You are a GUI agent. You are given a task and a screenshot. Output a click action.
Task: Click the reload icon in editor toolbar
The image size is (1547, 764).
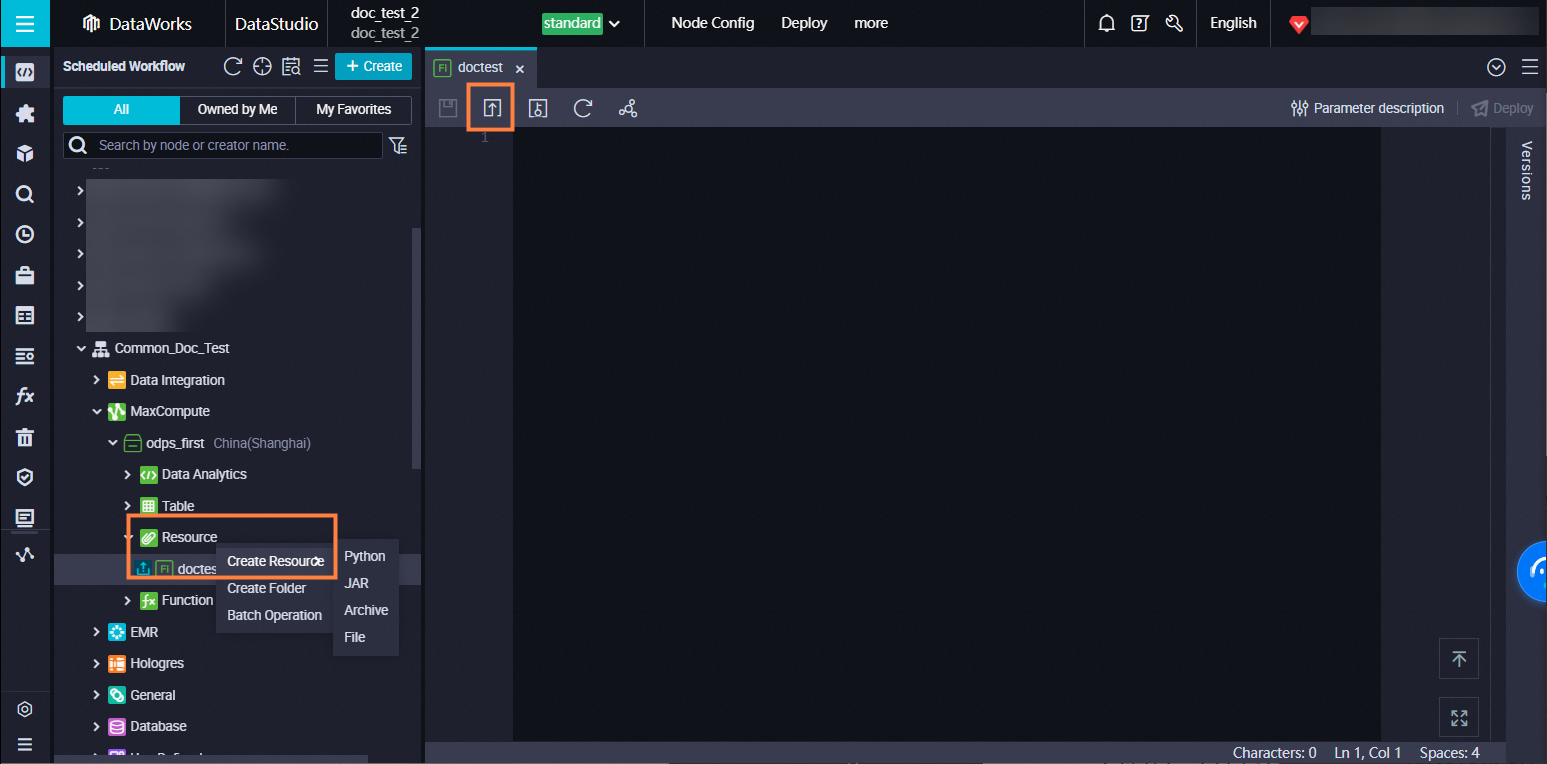pos(583,108)
